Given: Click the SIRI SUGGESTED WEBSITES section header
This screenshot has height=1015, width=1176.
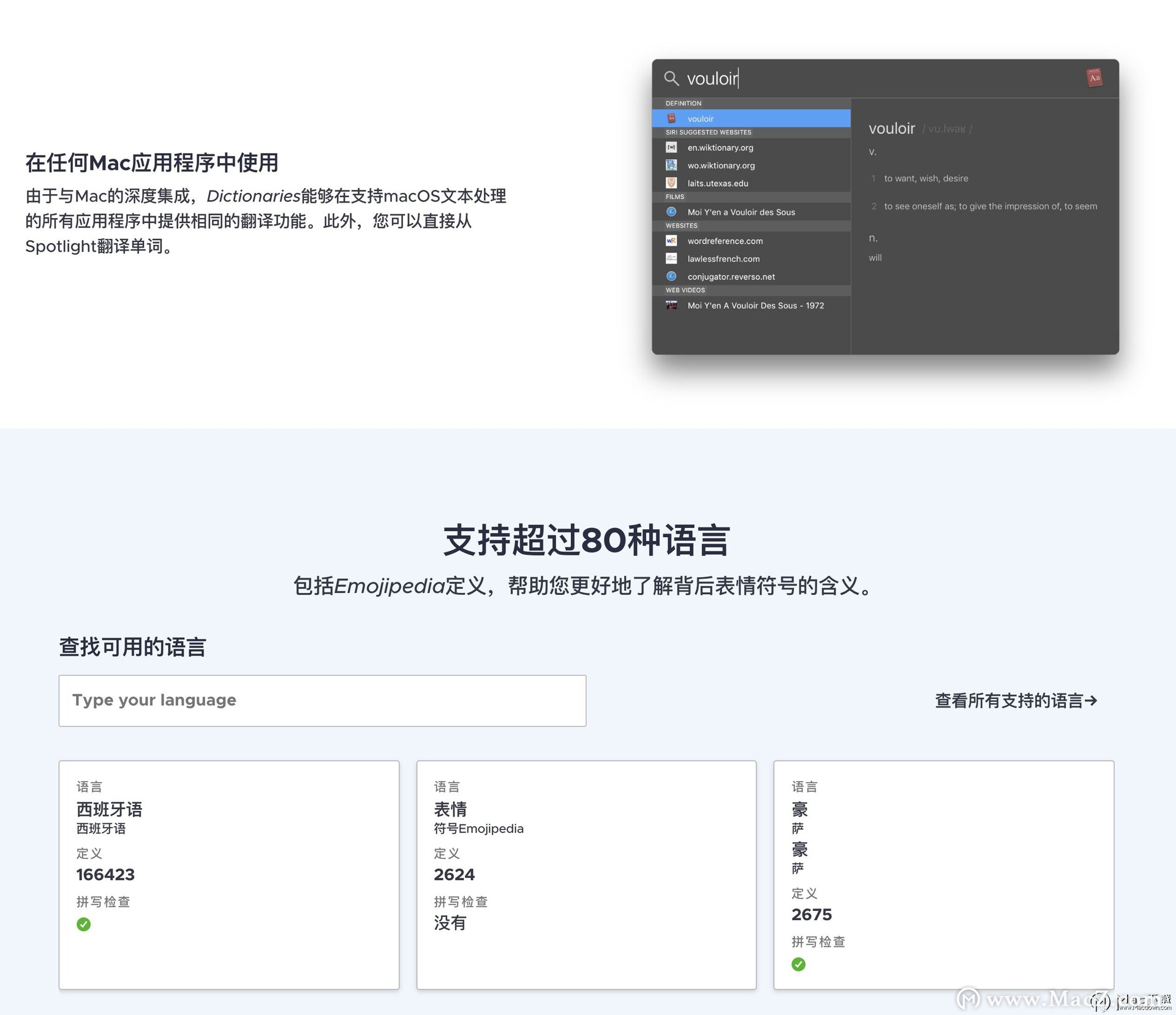Looking at the screenshot, I should coord(709,132).
